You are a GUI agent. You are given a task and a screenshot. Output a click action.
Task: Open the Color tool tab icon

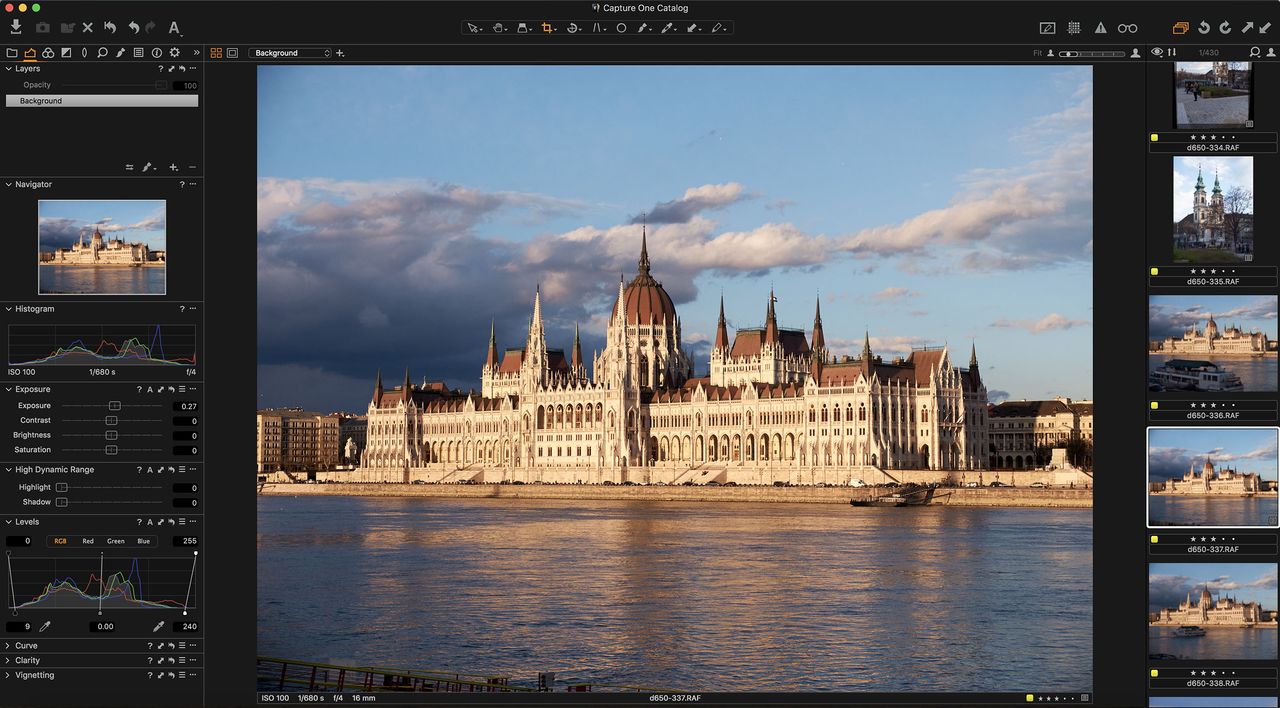click(47, 52)
